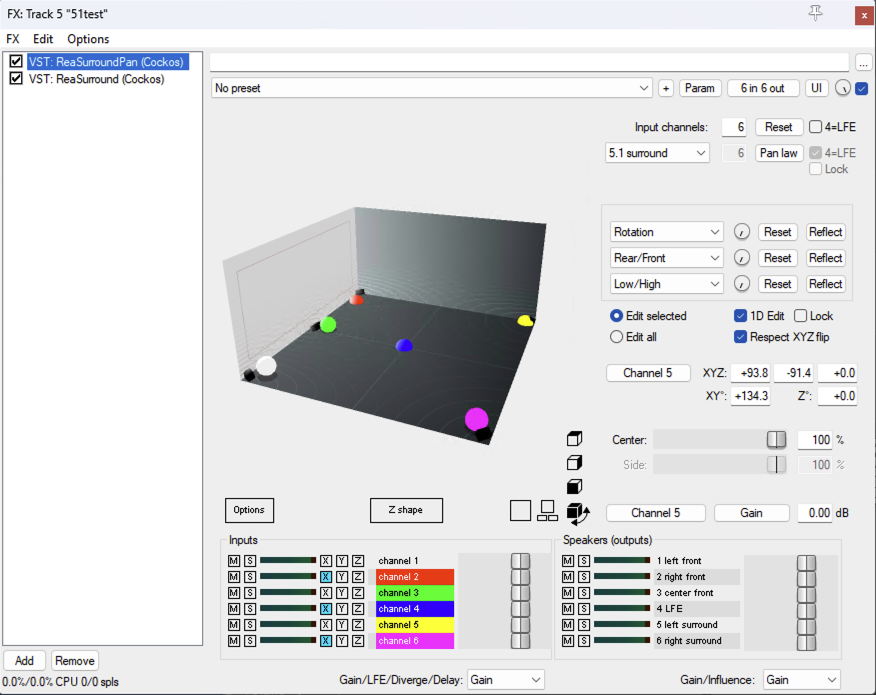Toggle X flip for channel 2
The width and height of the screenshot is (876, 695).
326,577
